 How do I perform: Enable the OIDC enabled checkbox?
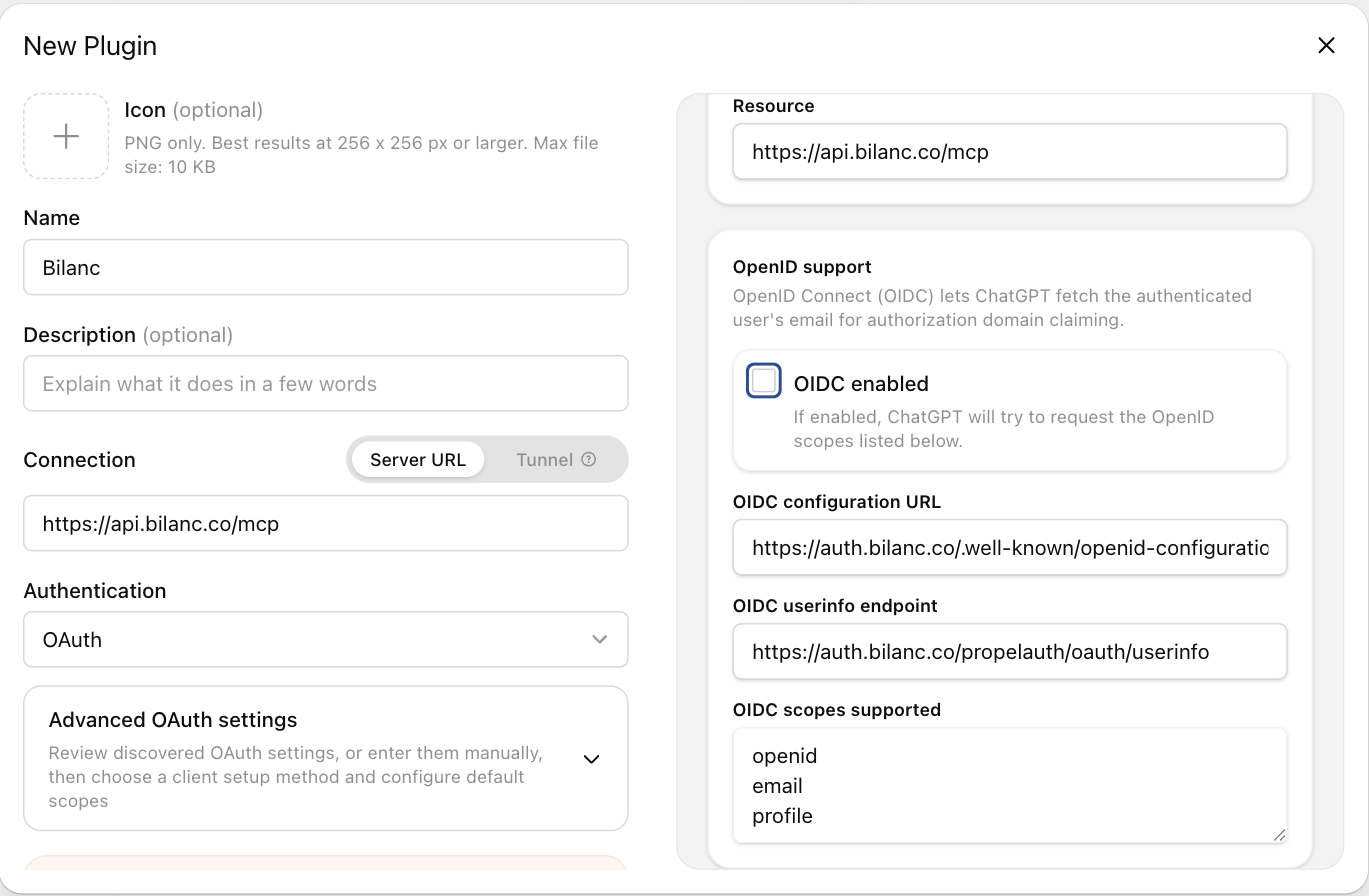pos(764,381)
